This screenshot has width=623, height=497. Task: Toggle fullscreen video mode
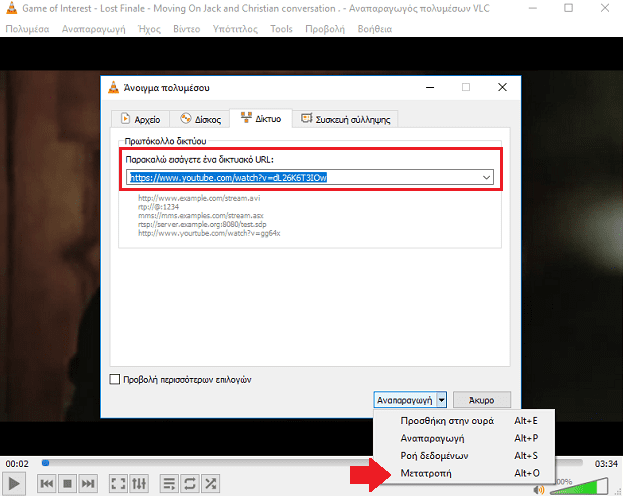coord(118,483)
